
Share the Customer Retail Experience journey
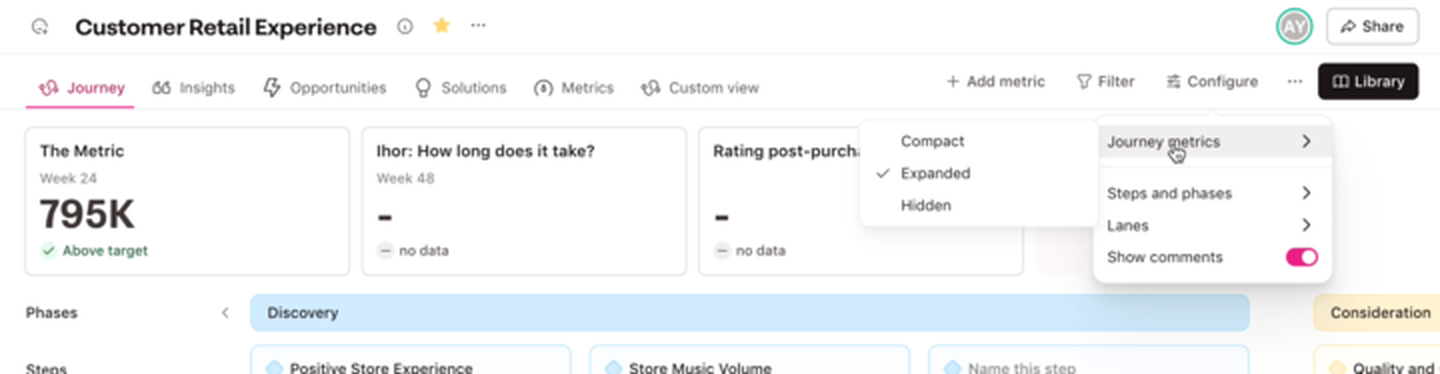click(1372, 27)
